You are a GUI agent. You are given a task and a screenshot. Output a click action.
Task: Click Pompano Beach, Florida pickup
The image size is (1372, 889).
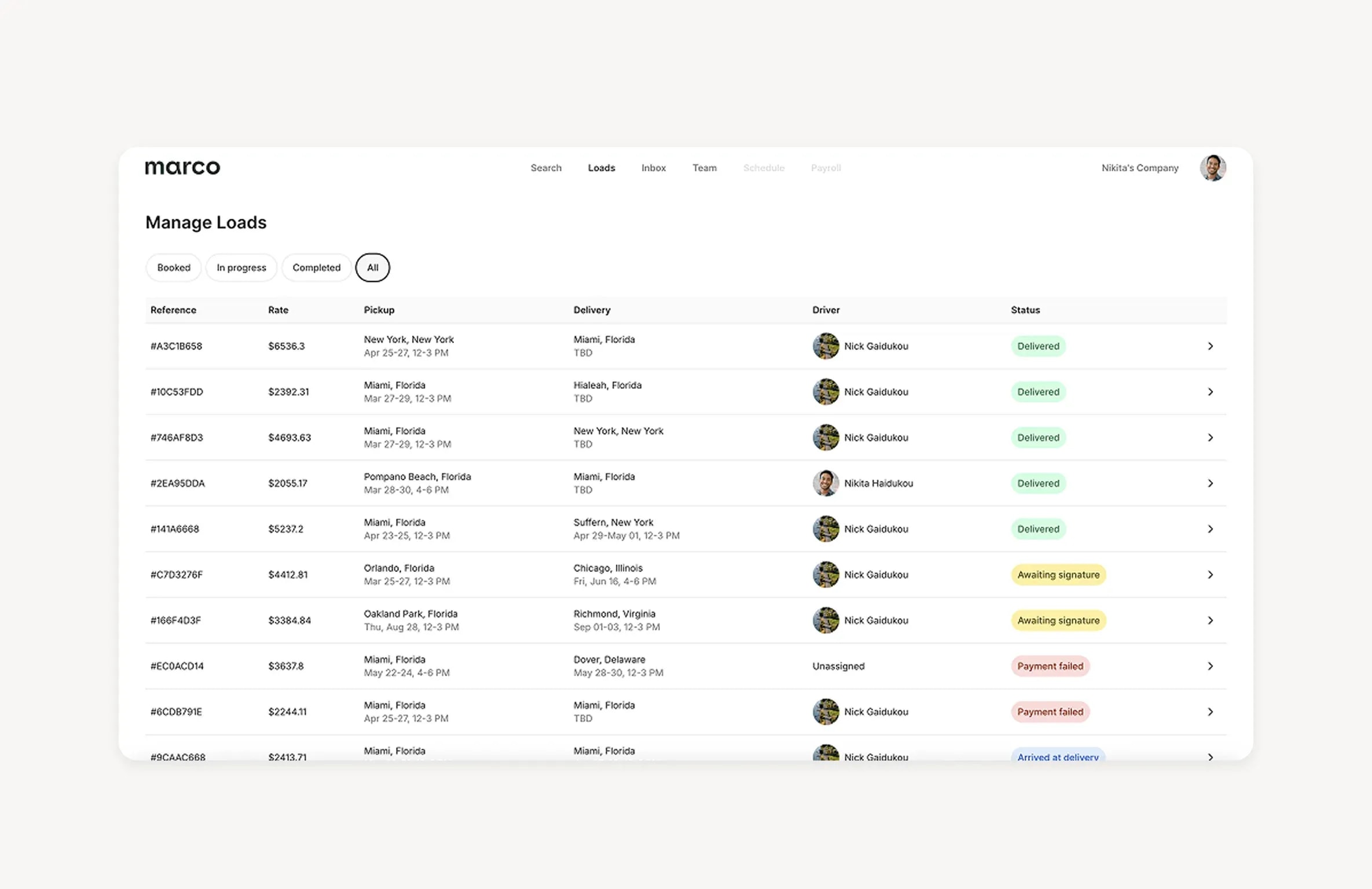(x=417, y=477)
